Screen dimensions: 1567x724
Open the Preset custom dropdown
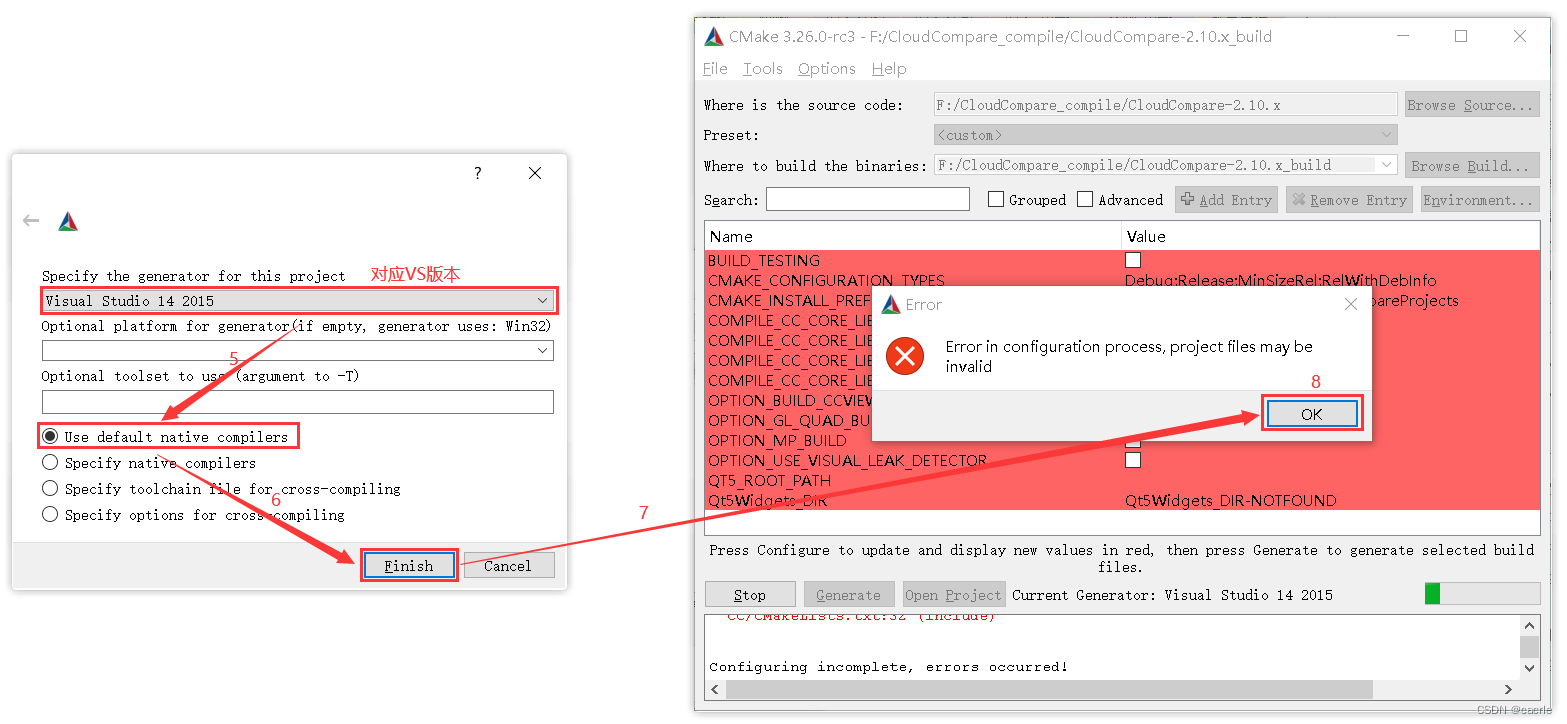(x=1165, y=135)
